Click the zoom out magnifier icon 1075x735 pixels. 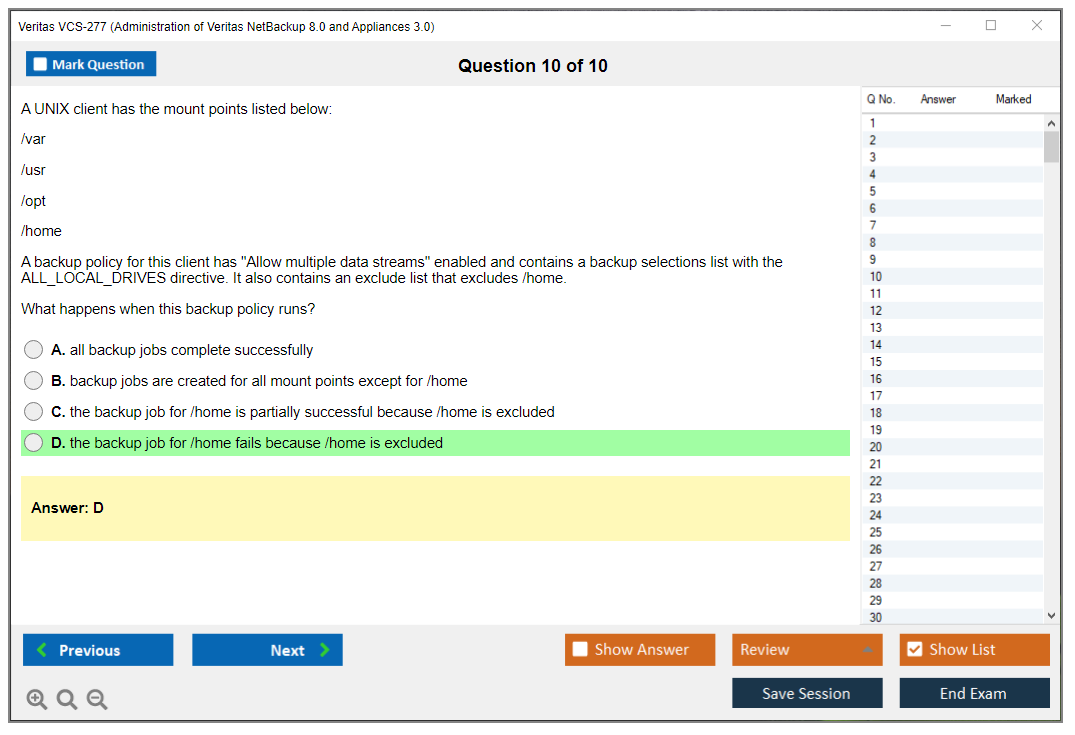(x=97, y=700)
